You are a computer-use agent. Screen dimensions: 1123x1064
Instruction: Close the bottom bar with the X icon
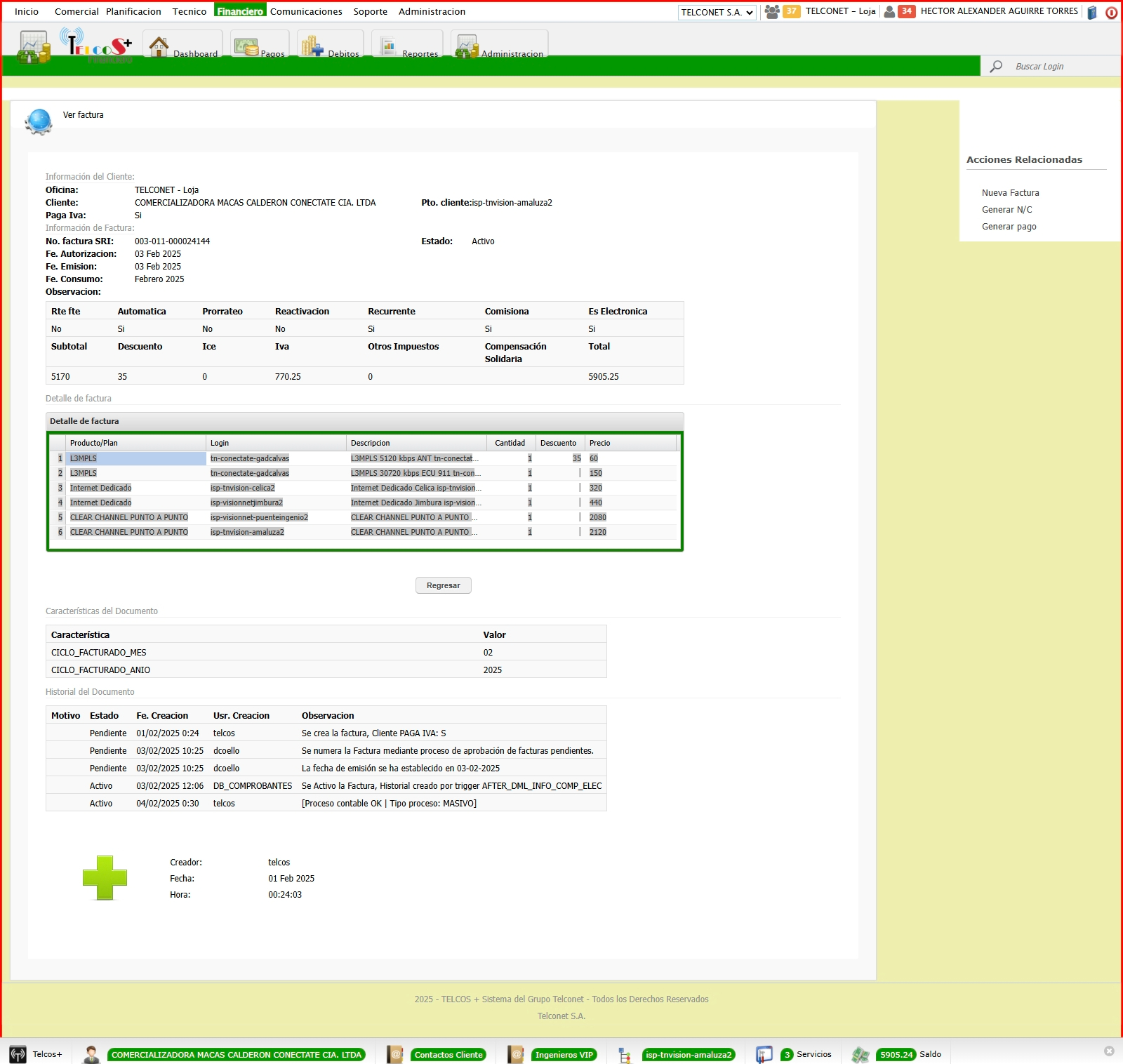pos(1109,1051)
